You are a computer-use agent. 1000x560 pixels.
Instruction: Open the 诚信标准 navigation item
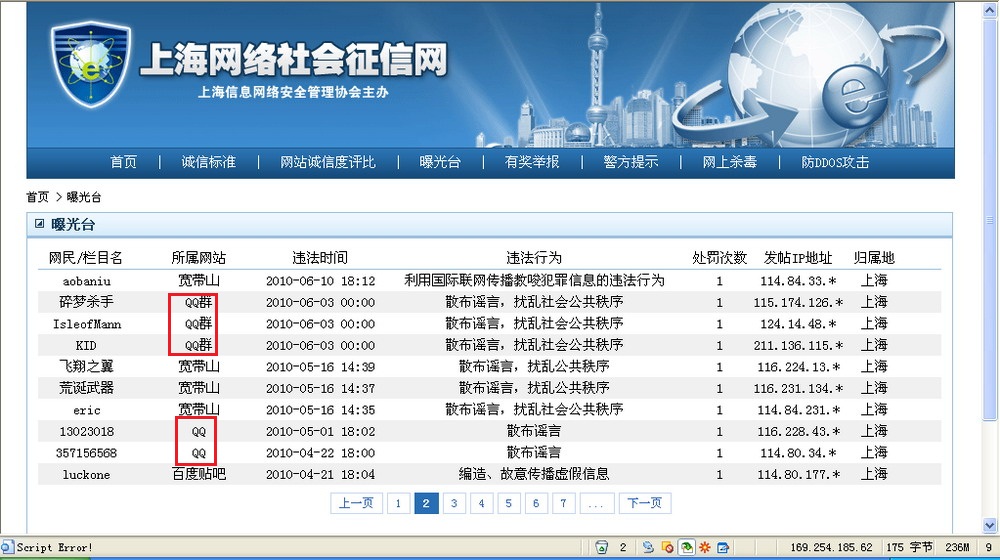(208, 162)
